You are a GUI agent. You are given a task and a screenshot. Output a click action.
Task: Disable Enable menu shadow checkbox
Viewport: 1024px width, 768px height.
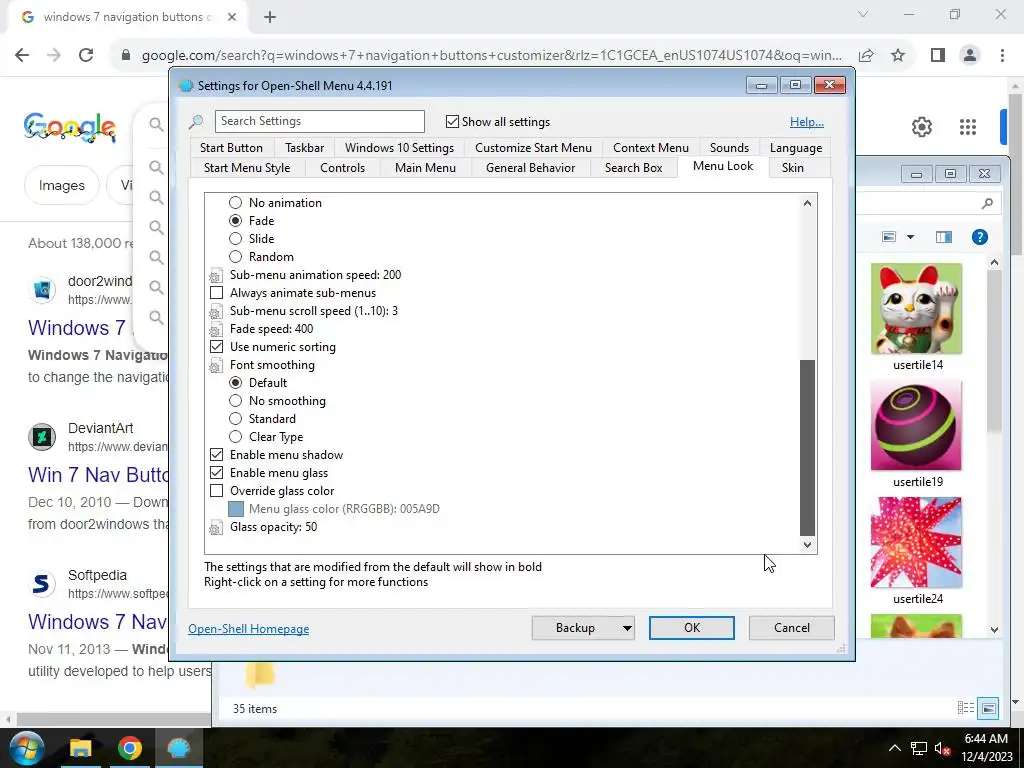(x=216, y=455)
